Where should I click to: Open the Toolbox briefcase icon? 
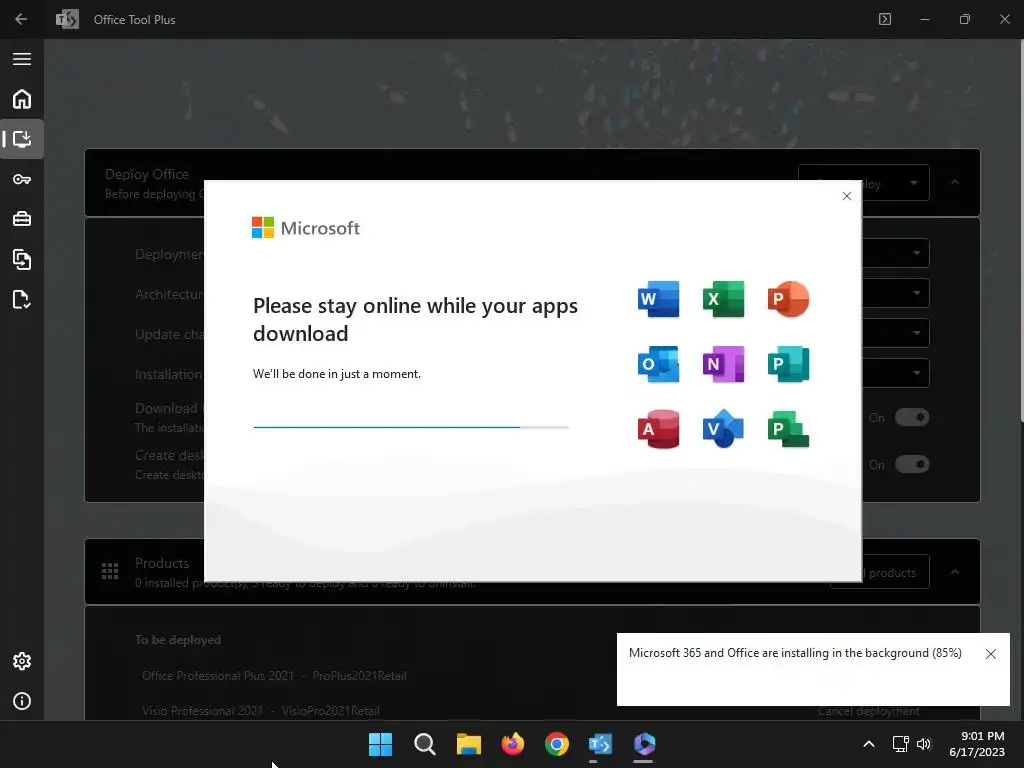point(22,219)
